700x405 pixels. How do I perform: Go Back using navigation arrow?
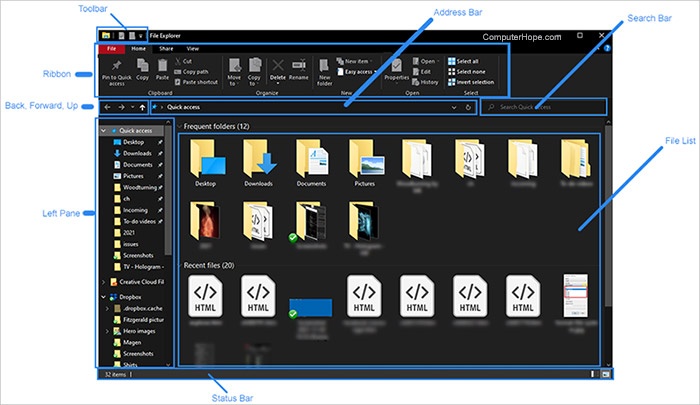(x=108, y=107)
